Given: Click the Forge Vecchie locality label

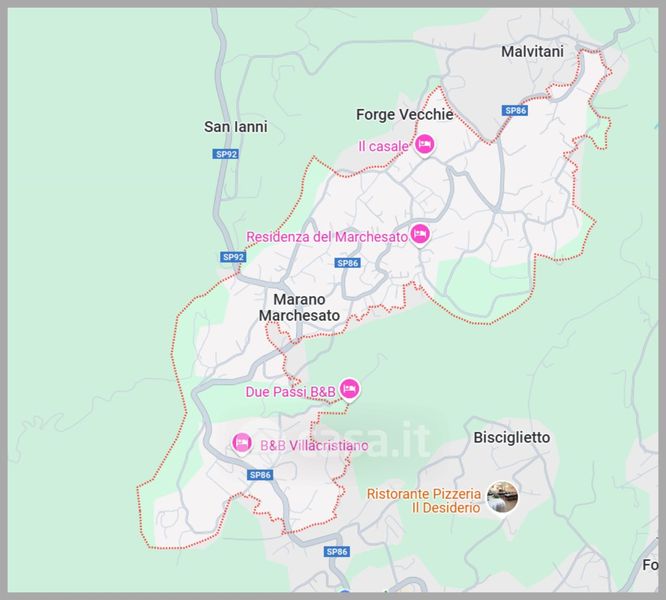Looking at the screenshot, I should [x=404, y=115].
